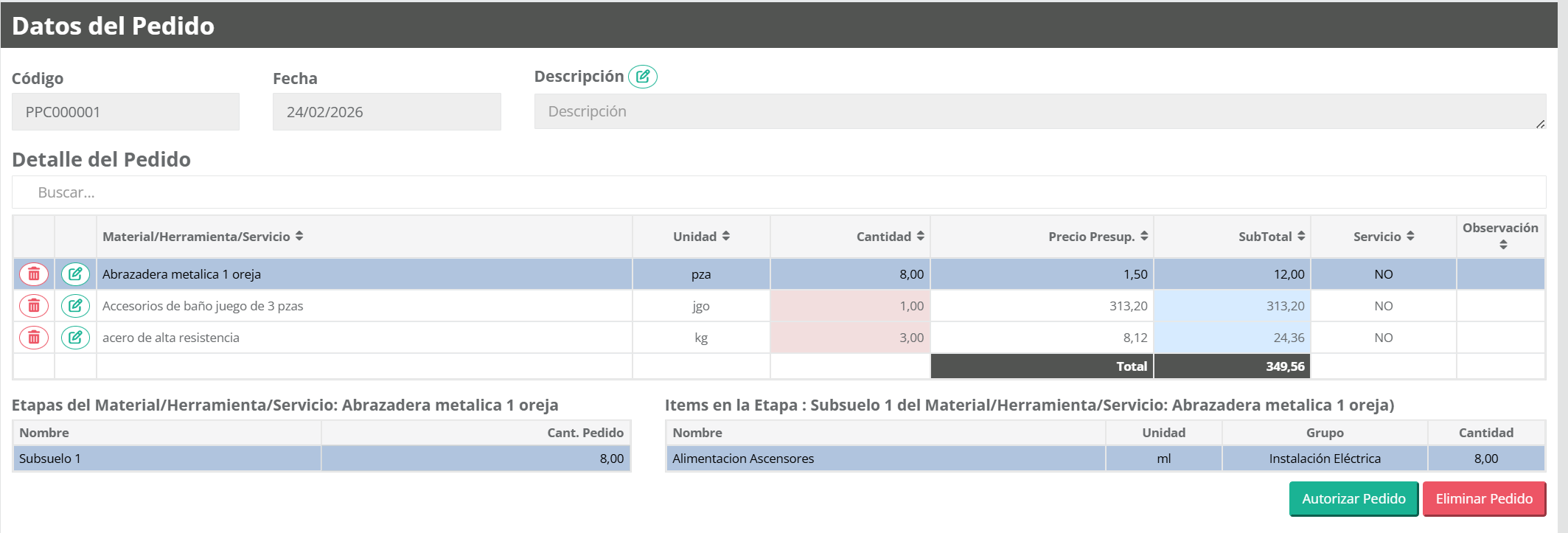Click the quantity 3,00 cell
Image resolution: width=1568 pixels, height=533 pixels.
[850, 338]
